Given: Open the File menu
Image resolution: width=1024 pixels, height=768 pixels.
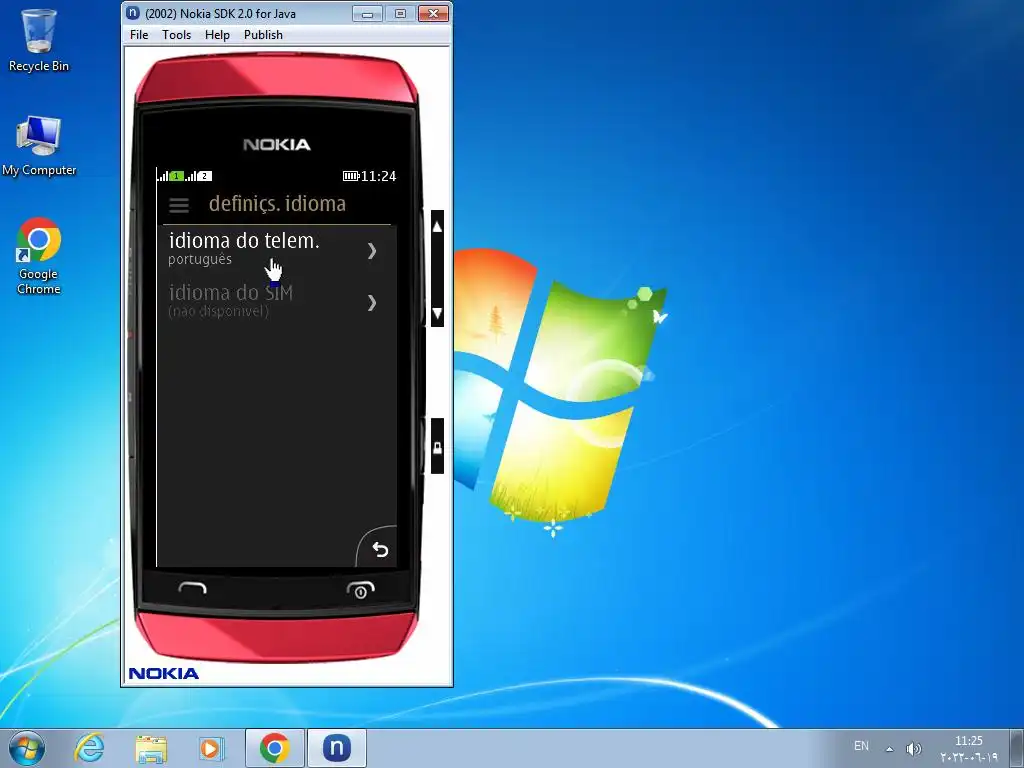Looking at the screenshot, I should click(x=138, y=35).
